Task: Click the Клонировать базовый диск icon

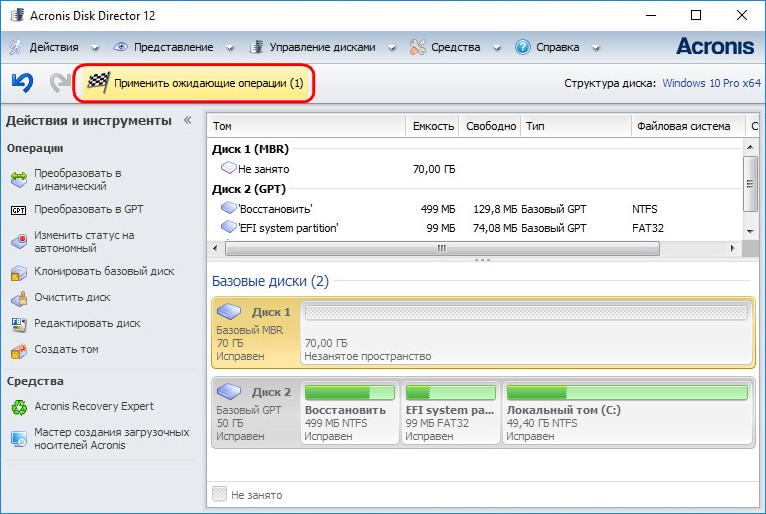Action: (19, 273)
